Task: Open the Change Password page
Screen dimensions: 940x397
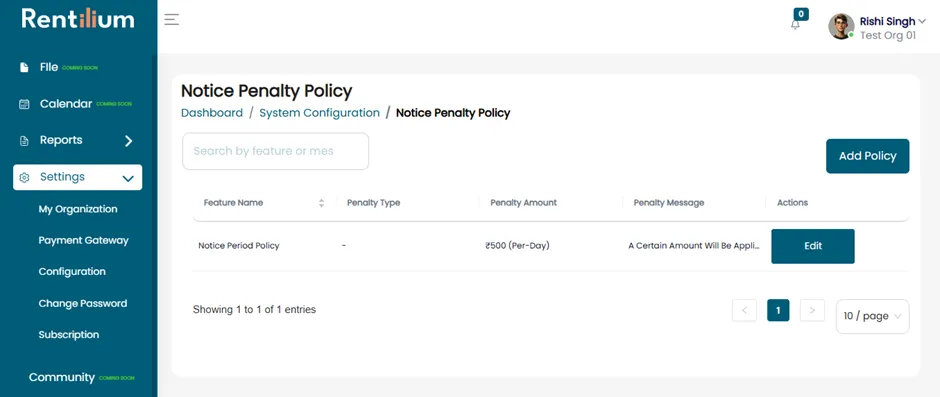Action: pyautogui.click(x=83, y=303)
